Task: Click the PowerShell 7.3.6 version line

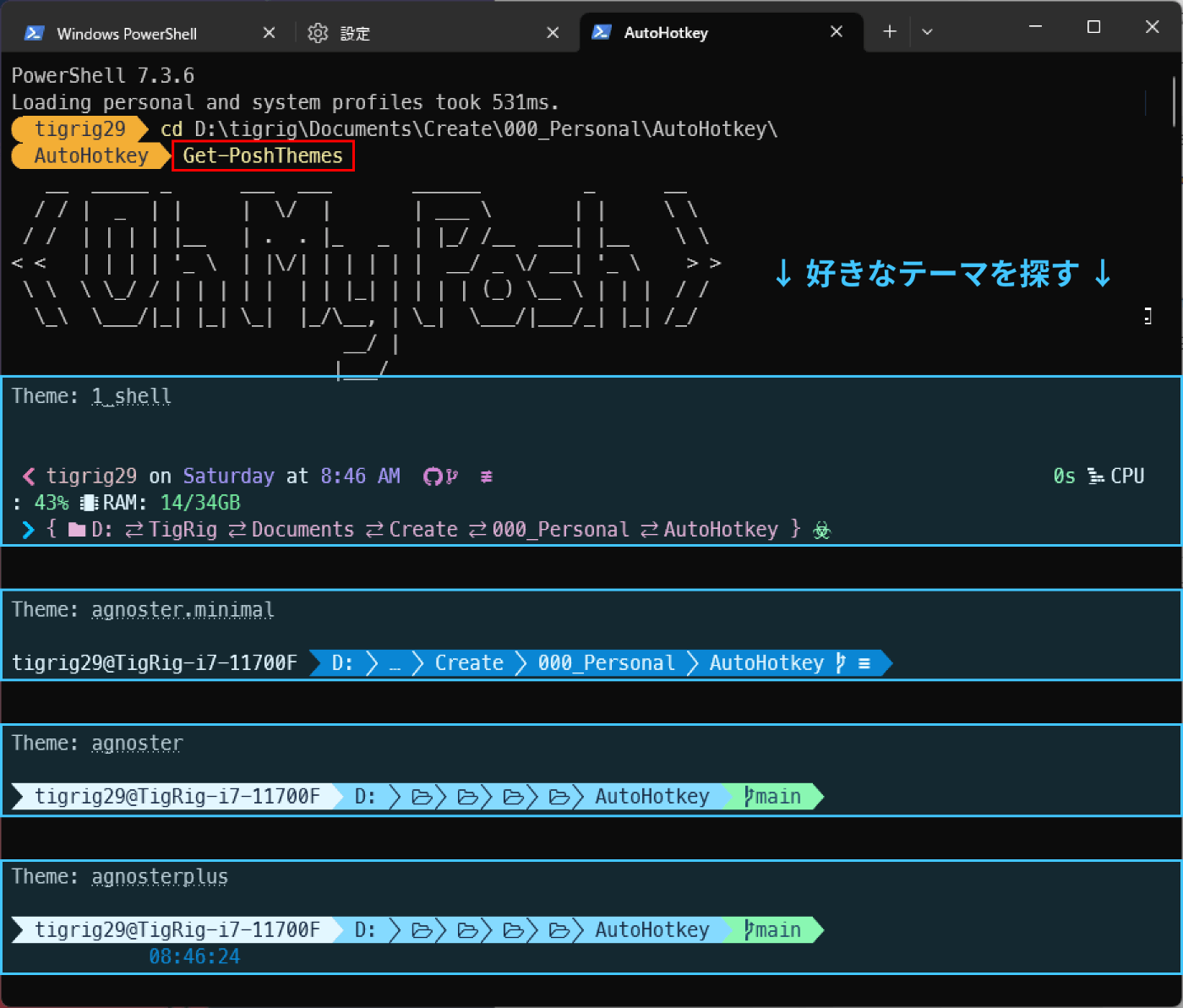Action: [103, 76]
